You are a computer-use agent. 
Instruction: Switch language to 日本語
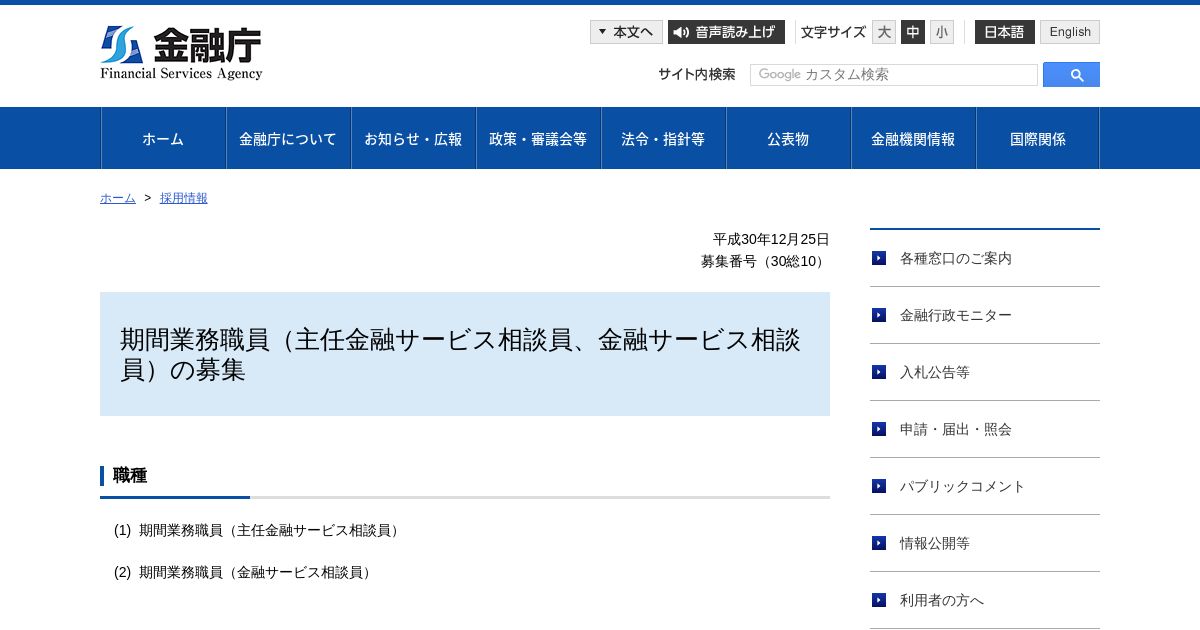[1005, 32]
